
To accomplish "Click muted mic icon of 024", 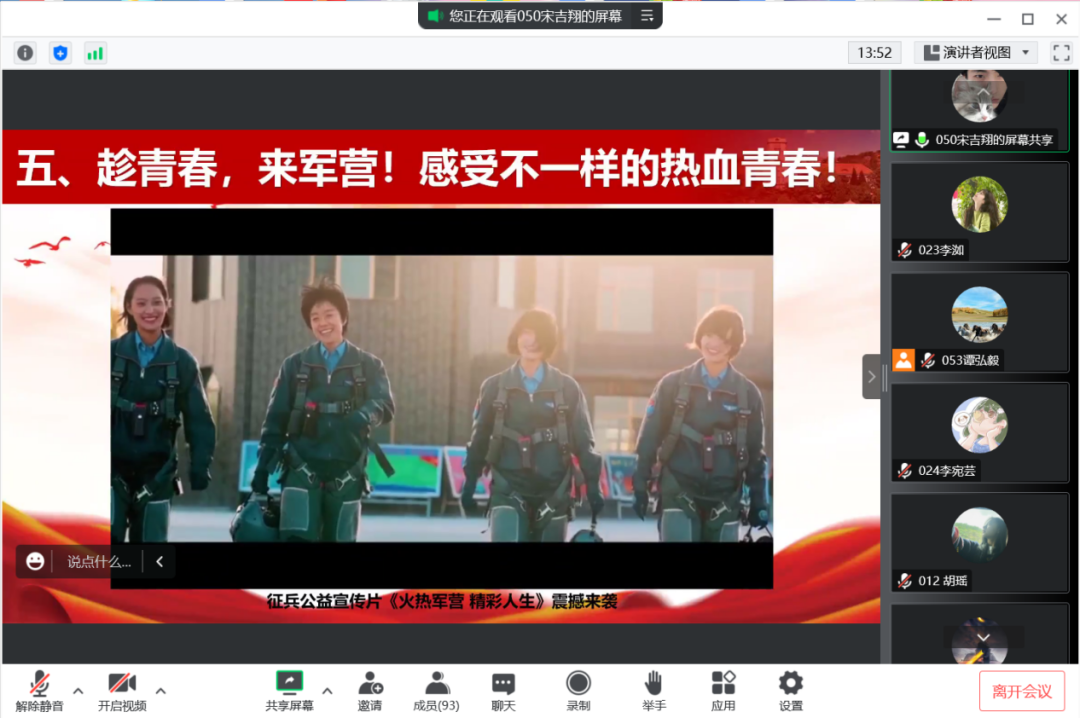I will (904, 471).
